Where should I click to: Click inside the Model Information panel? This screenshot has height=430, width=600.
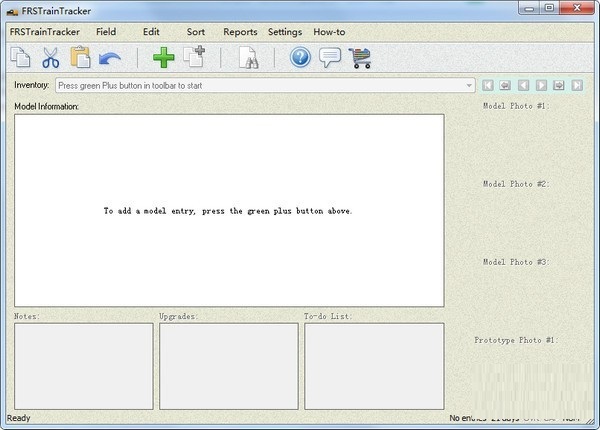click(x=229, y=210)
